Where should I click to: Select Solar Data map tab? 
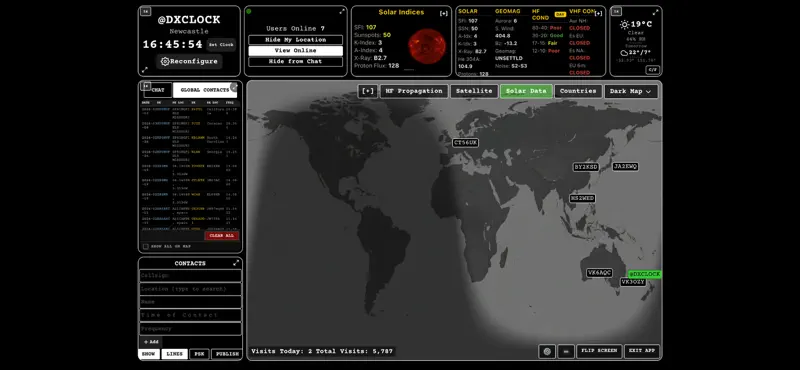coord(526,91)
